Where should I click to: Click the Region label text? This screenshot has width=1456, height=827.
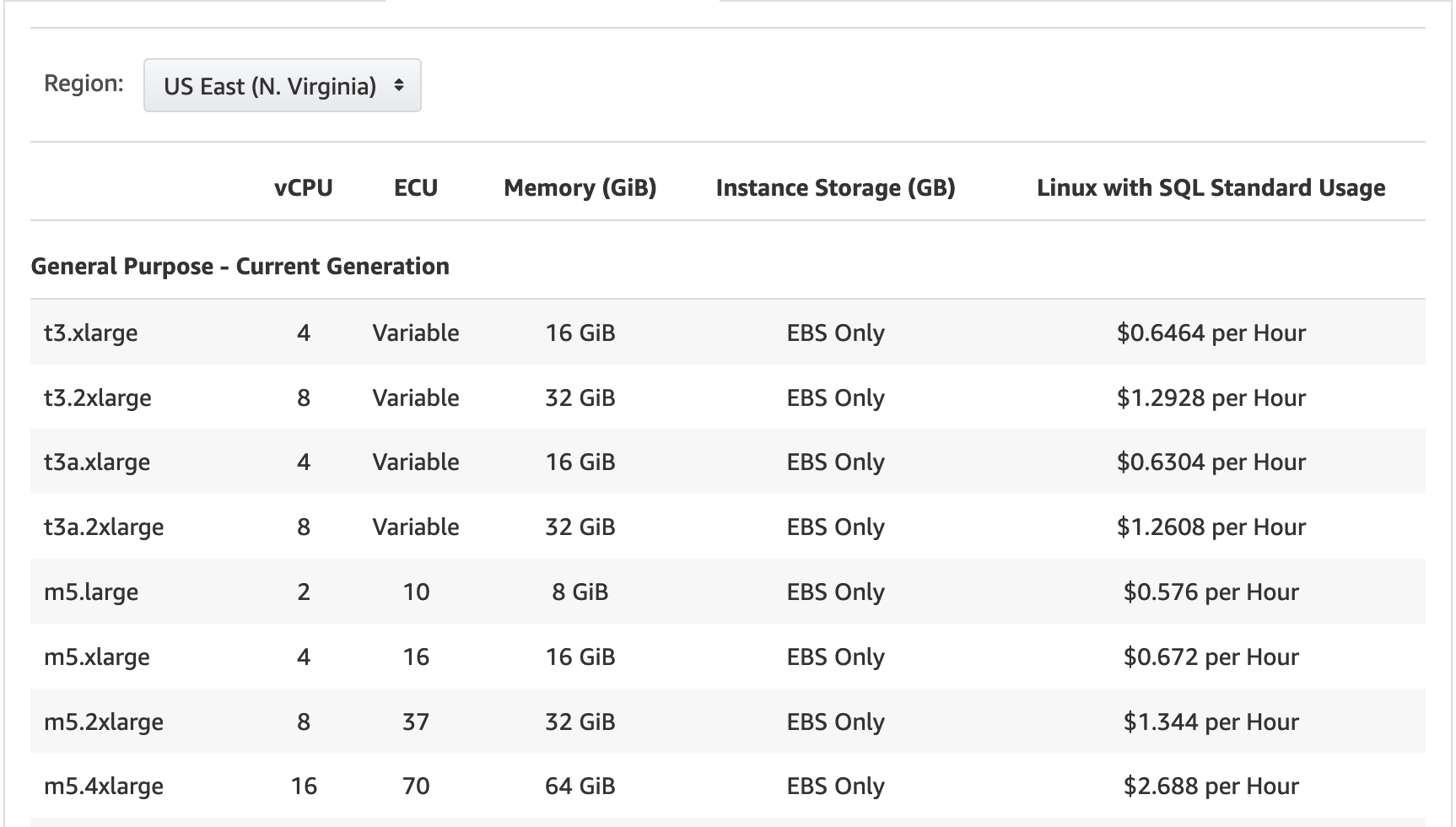pos(84,84)
